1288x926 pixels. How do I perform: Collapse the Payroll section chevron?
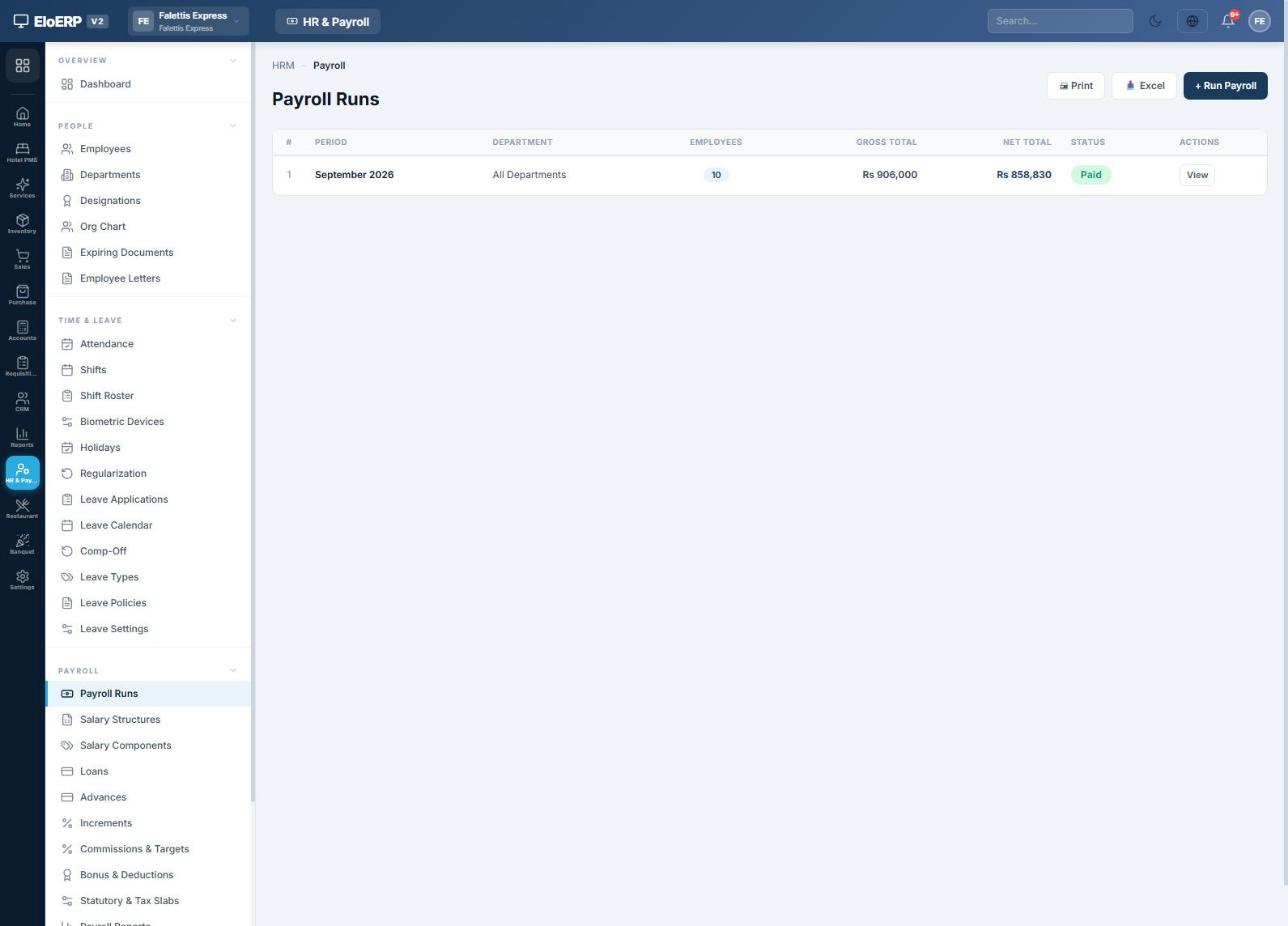(x=233, y=671)
